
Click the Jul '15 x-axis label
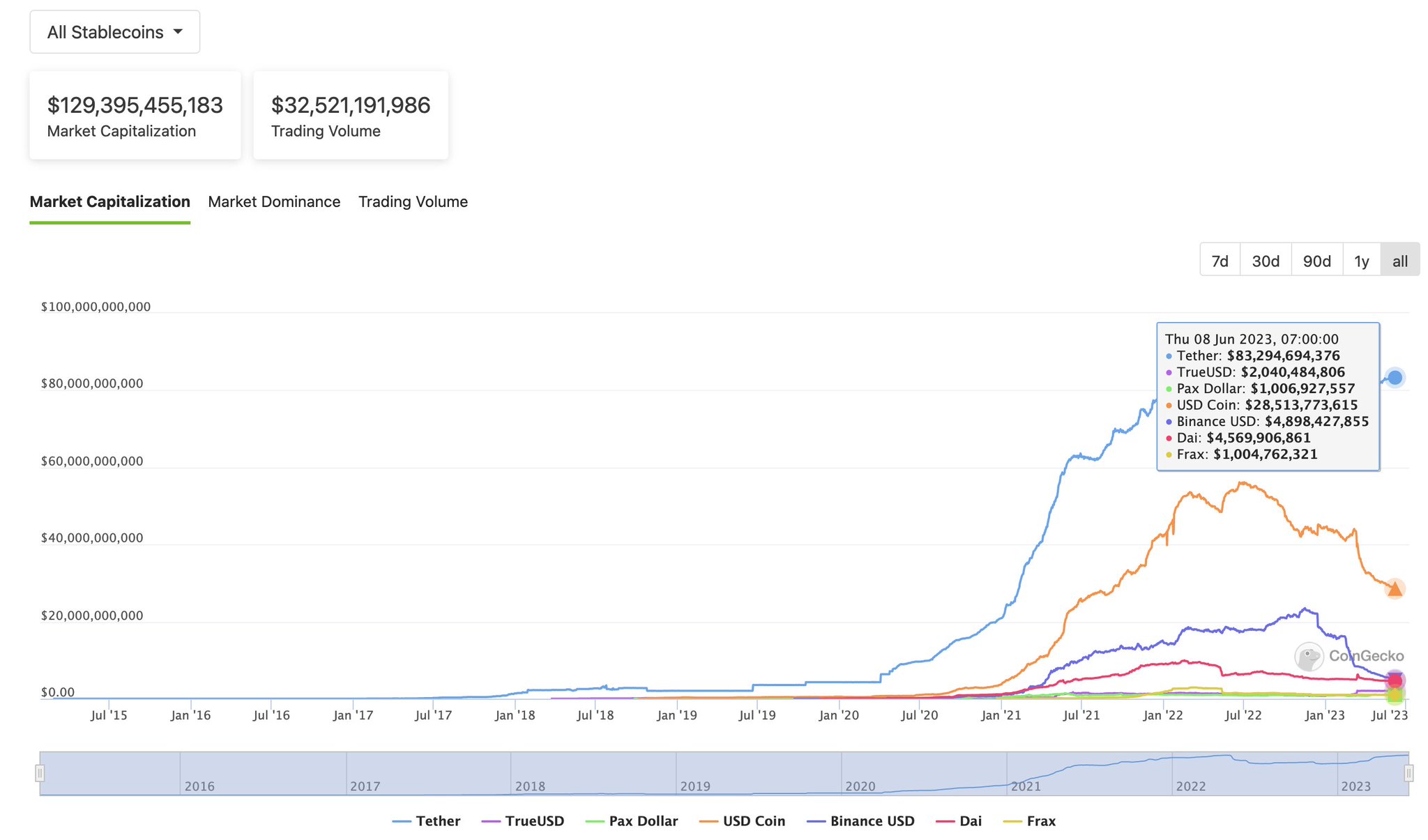[109, 715]
